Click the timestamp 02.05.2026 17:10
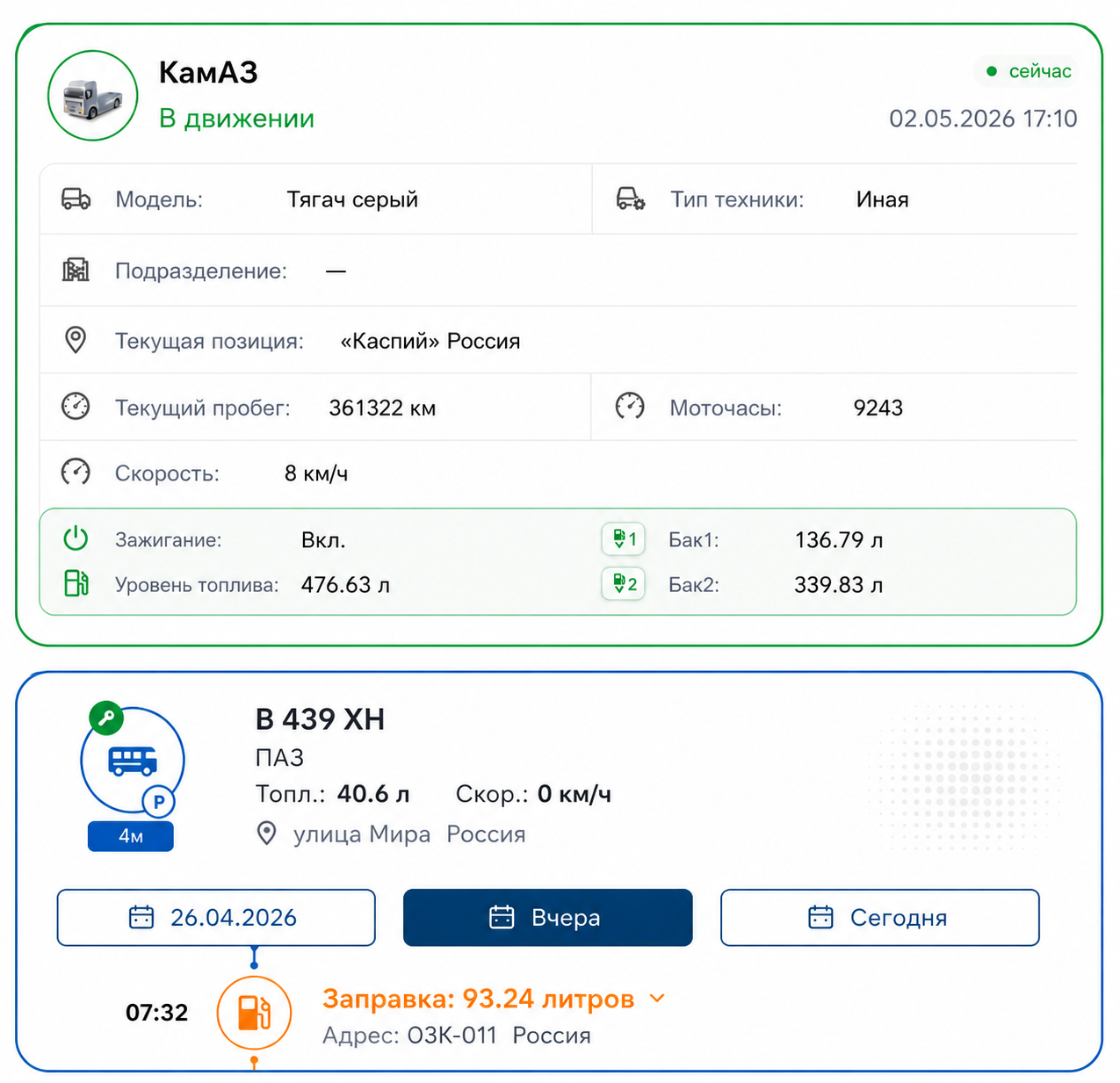1120x1083 pixels. point(983,119)
